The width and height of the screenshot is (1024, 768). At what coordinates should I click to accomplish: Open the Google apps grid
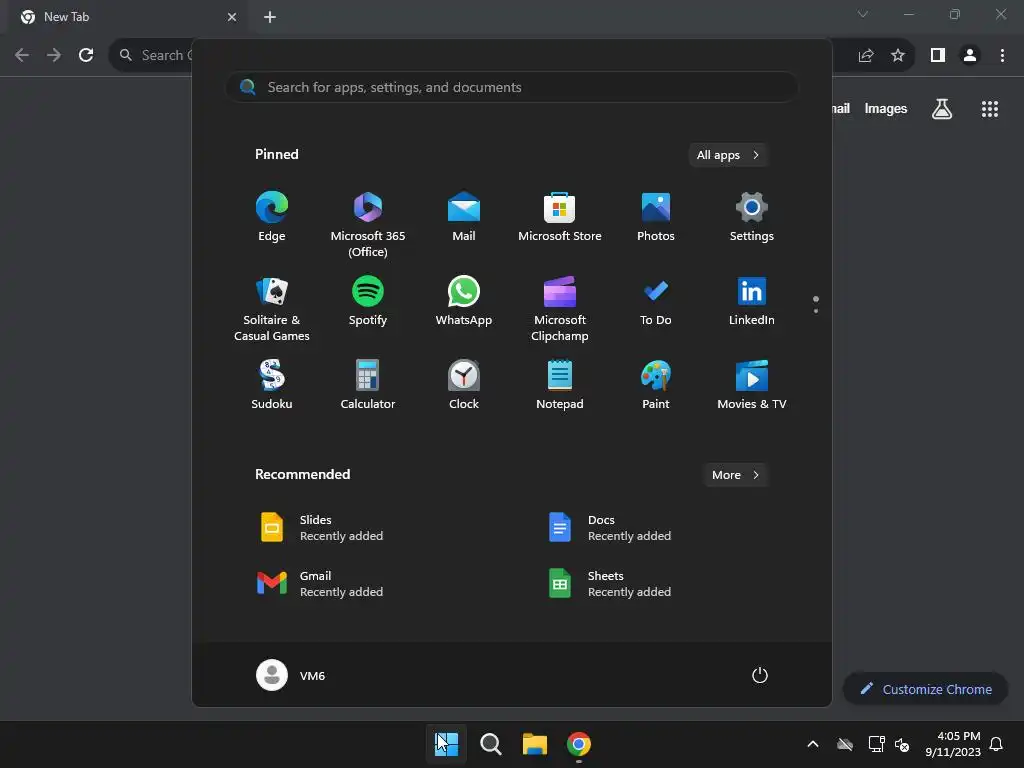[990, 108]
